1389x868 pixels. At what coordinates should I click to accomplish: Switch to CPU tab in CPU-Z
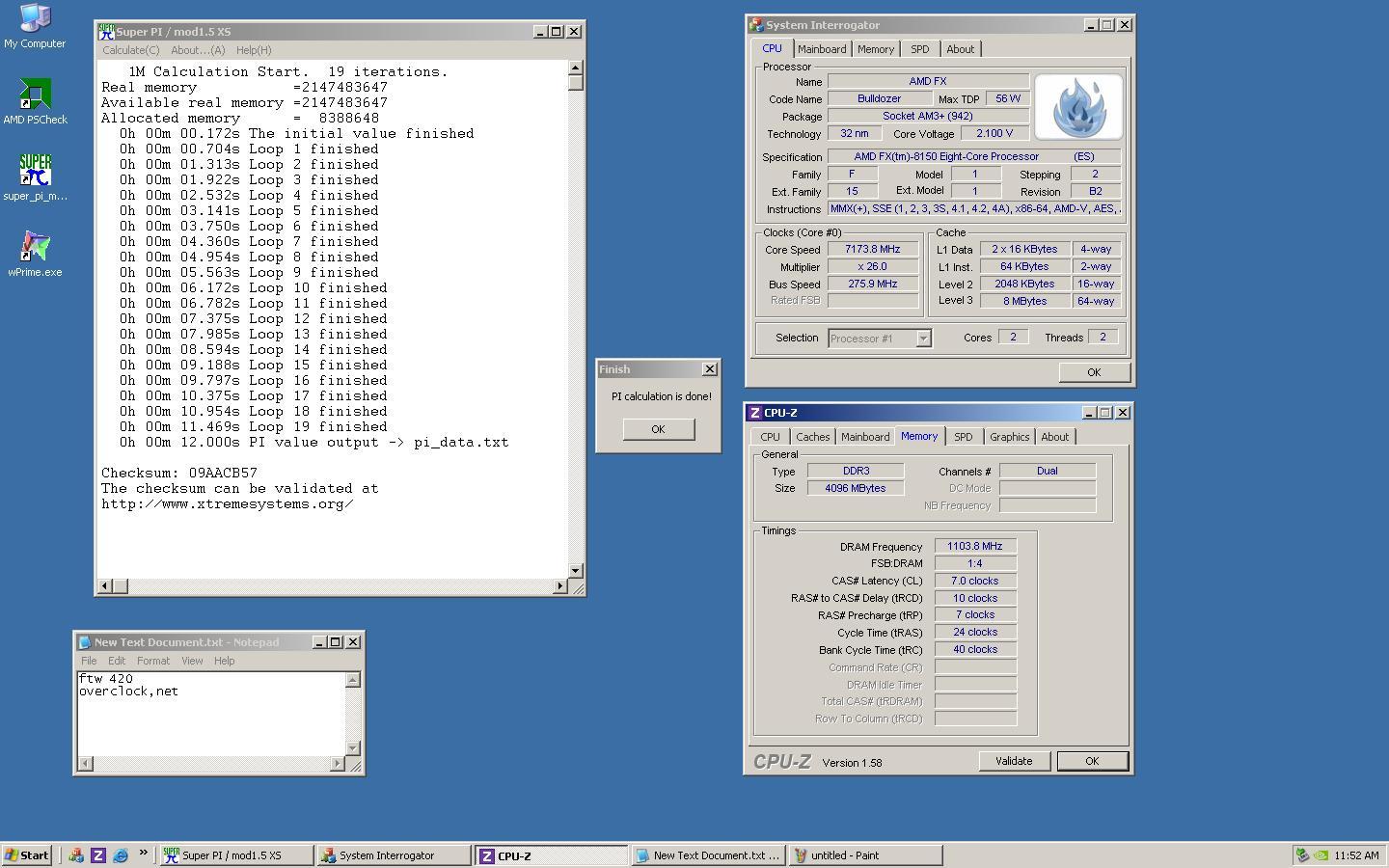770,437
